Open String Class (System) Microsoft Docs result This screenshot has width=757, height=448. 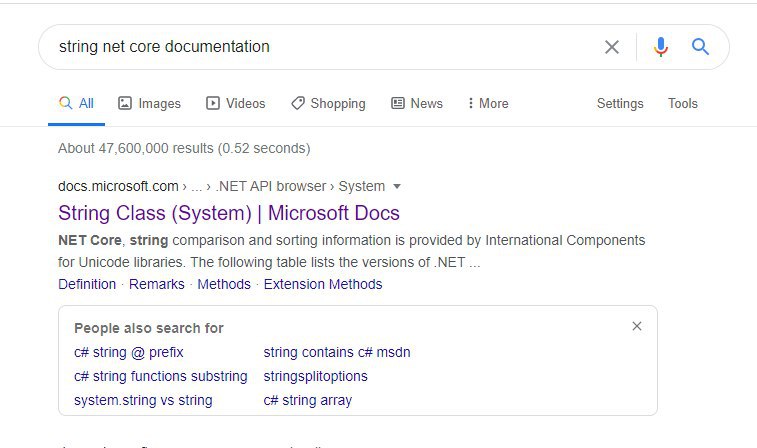click(229, 213)
